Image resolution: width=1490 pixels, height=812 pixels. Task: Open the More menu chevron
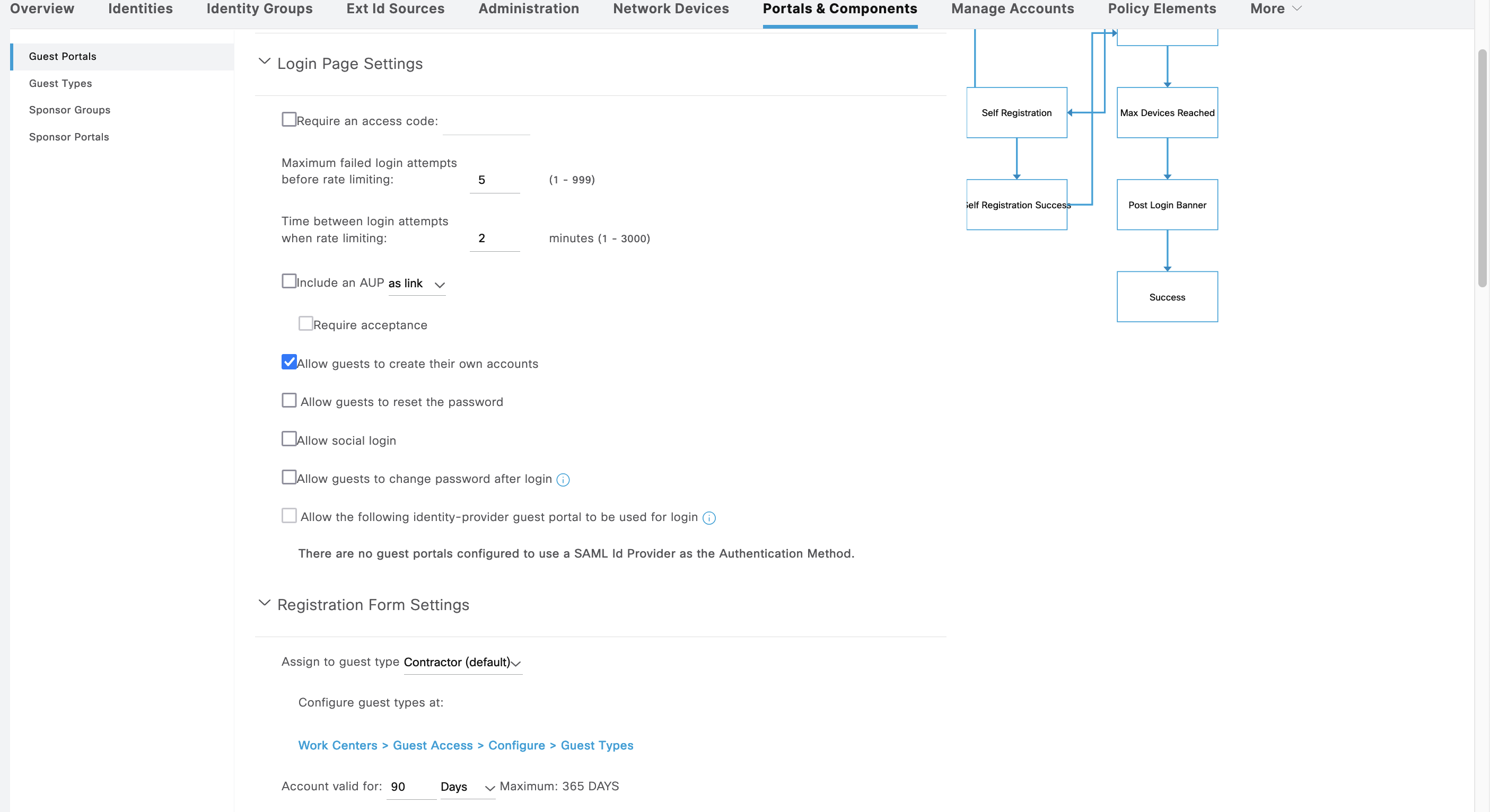coord(1297,8)
